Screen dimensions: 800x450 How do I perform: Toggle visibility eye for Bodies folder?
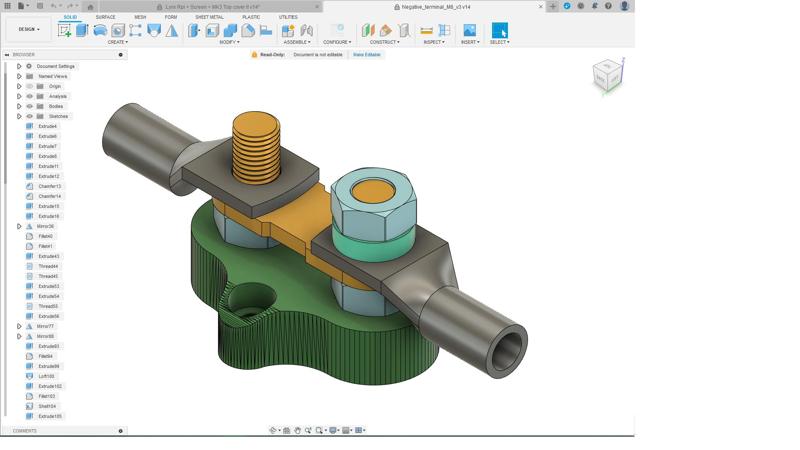point(30,106)
